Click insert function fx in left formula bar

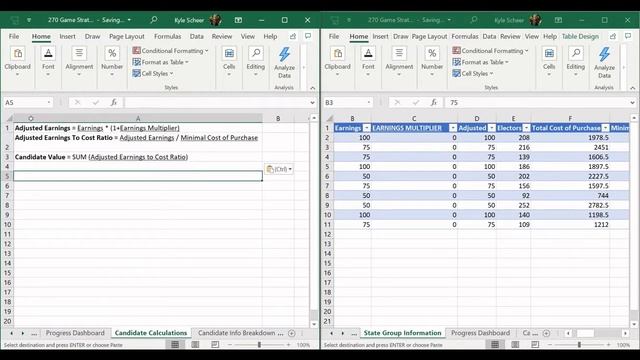[x=114, y=102]
